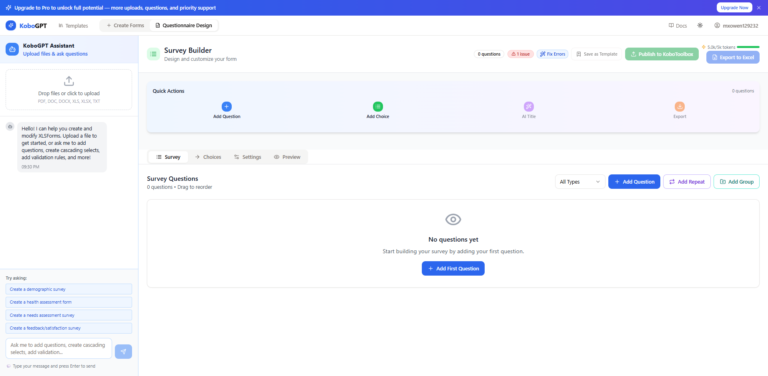Screen dimensions: 768x376
Task: Click Publish to KoboToolbox button
Action: [x=662, y=54]
